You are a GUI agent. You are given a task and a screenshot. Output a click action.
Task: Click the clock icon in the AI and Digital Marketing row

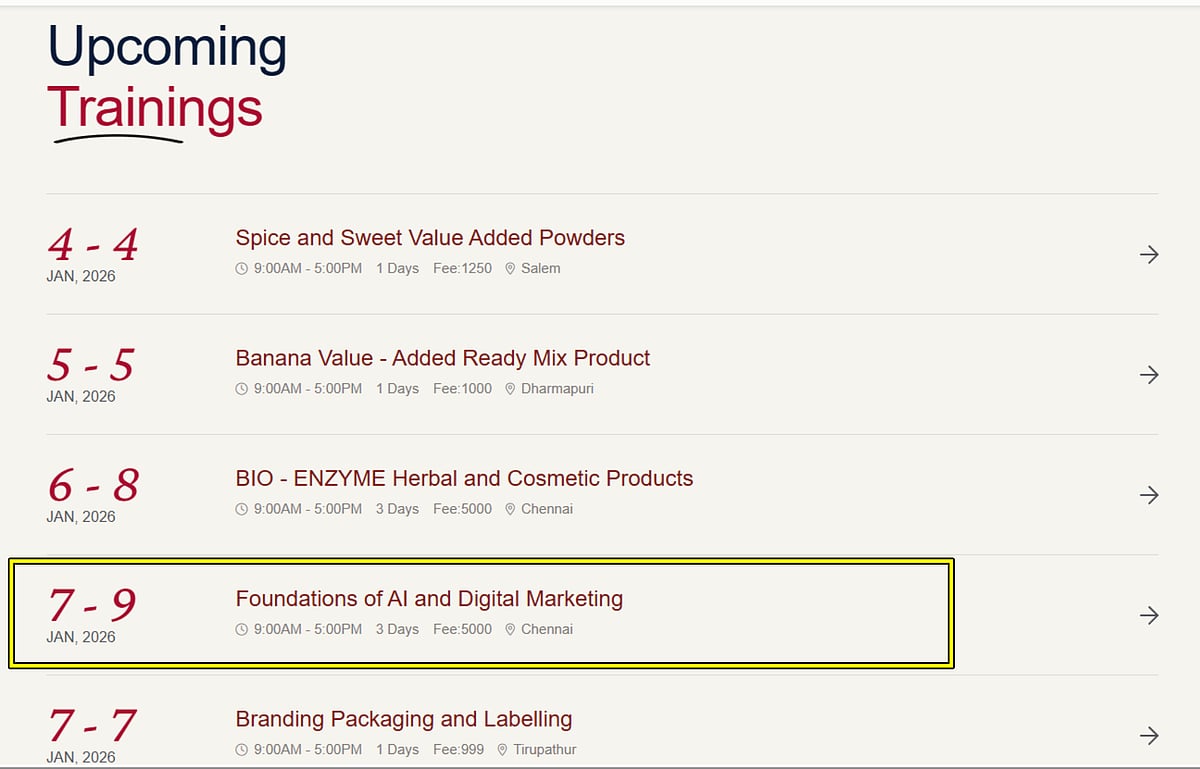(x=240, y=629)
